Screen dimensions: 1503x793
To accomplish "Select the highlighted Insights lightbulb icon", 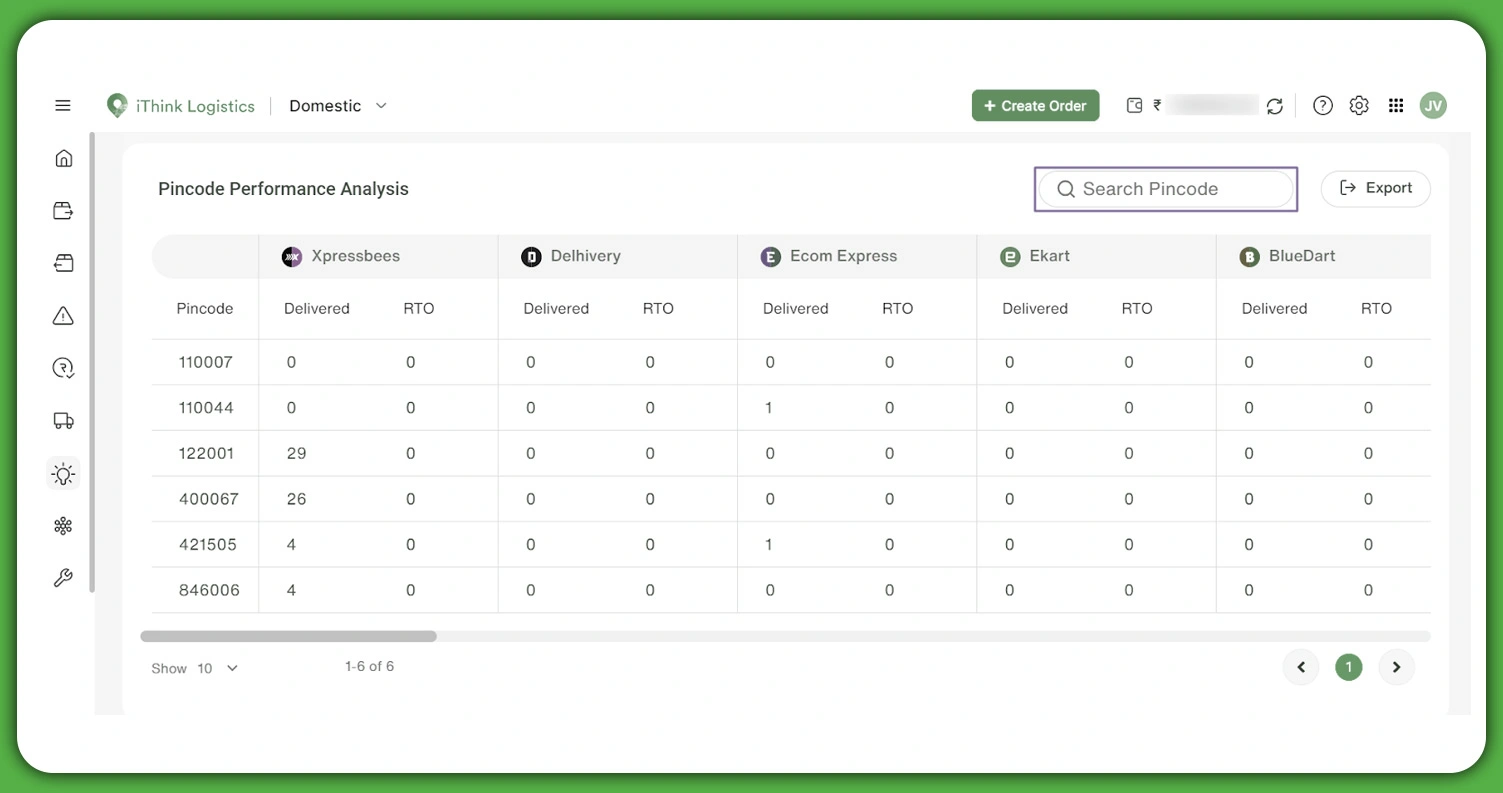I will tap(63, 473).
